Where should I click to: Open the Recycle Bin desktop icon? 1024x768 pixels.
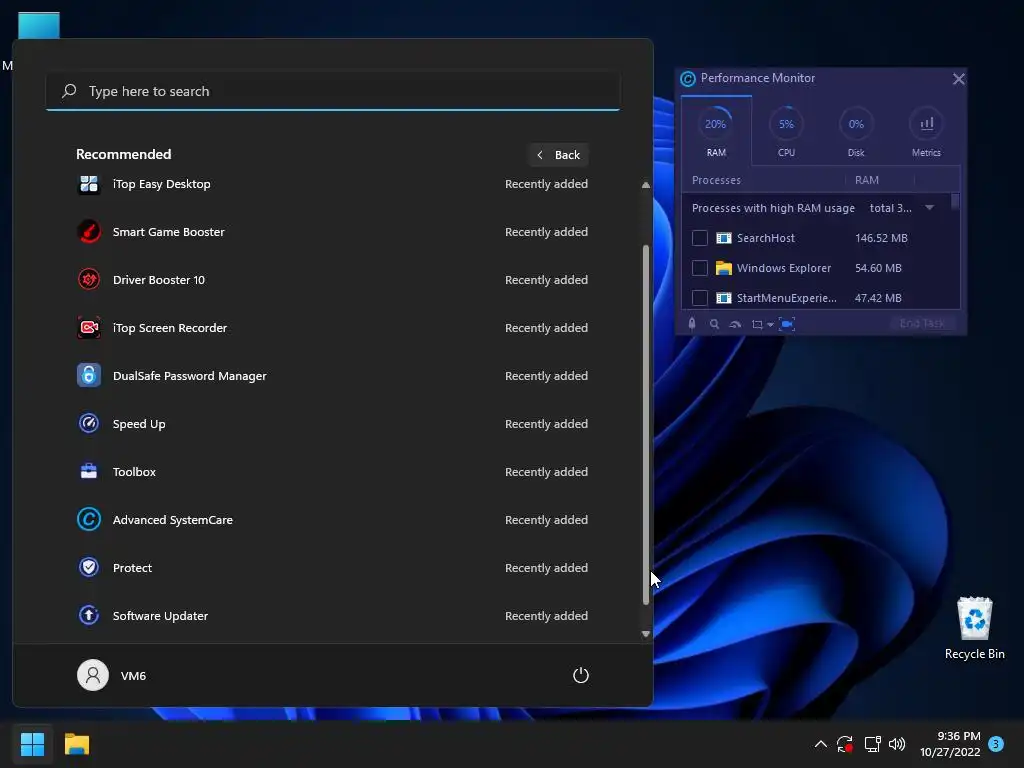pos(974,628)
